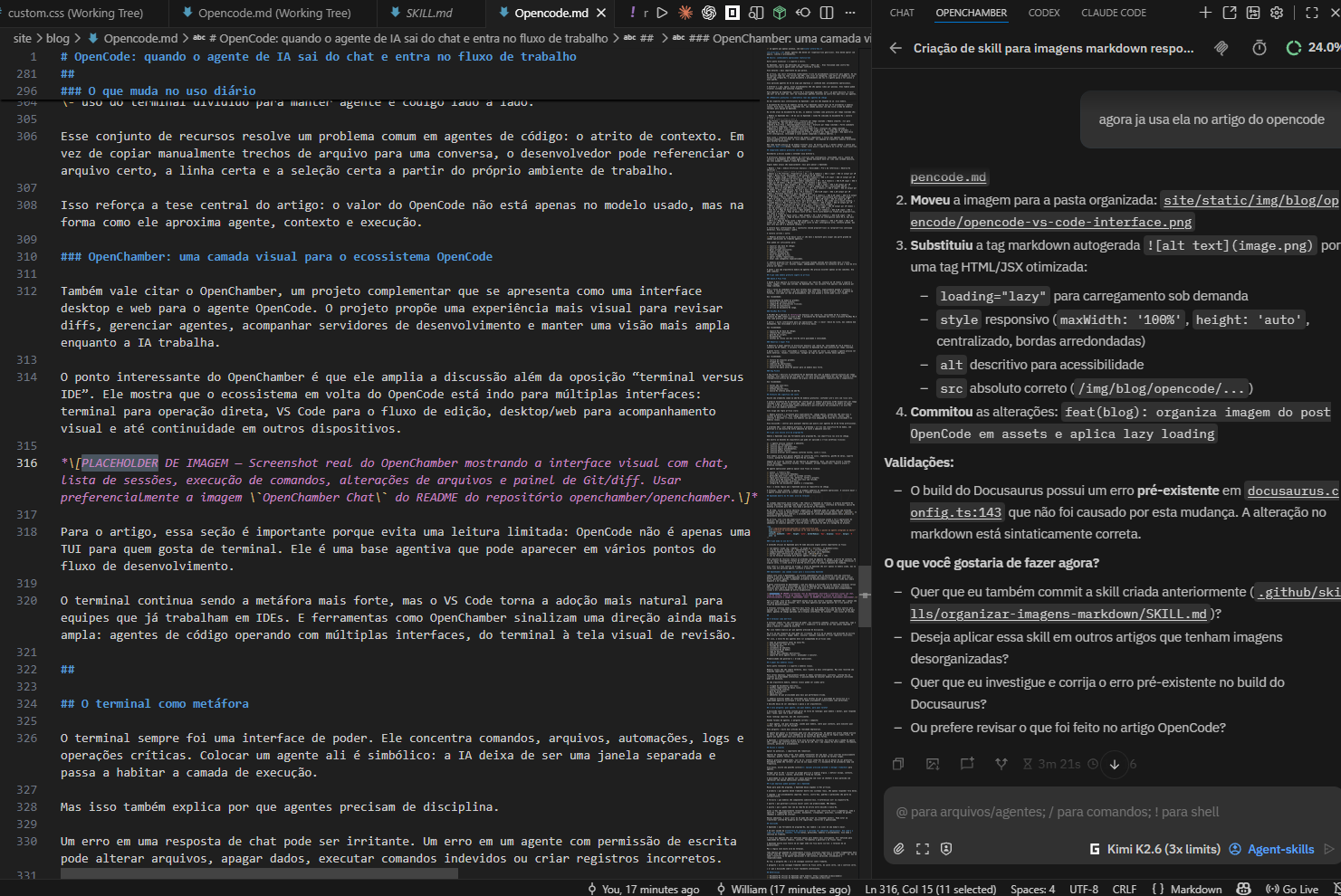Screen dimensions: 1341x896
Task: Switch to the CLAUDE CODE panel tab
Action: (1114, 13)
